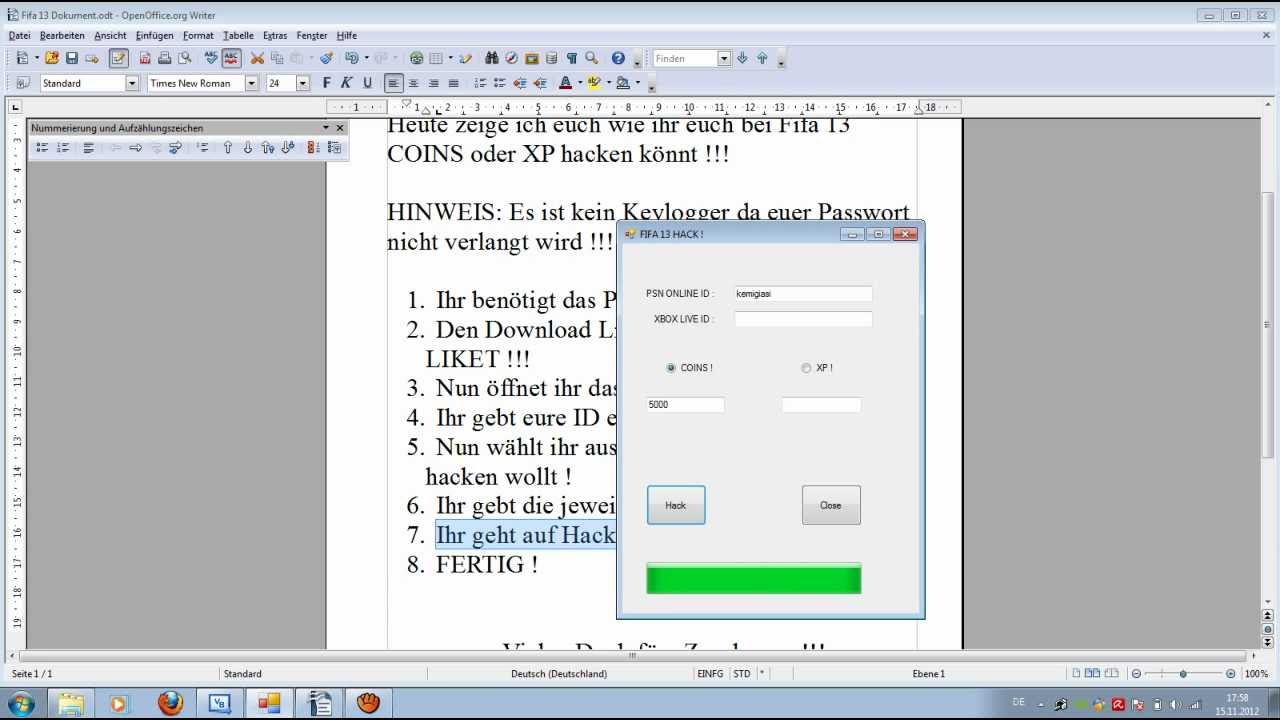Toggle Bold (F) formatting
This screenshot has width=1280, height=720.
[x=326, y=83]
